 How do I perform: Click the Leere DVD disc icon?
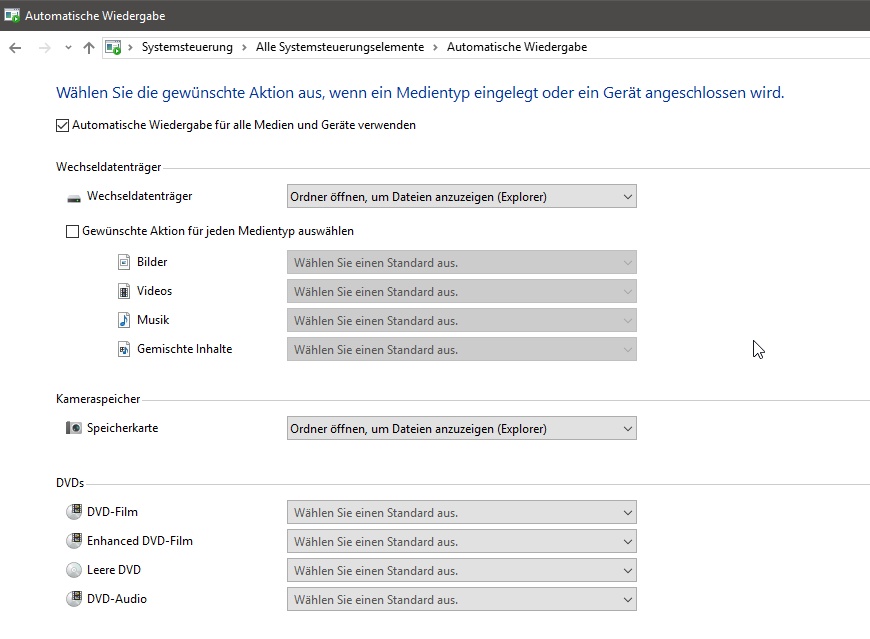click(x=73, y=570)
